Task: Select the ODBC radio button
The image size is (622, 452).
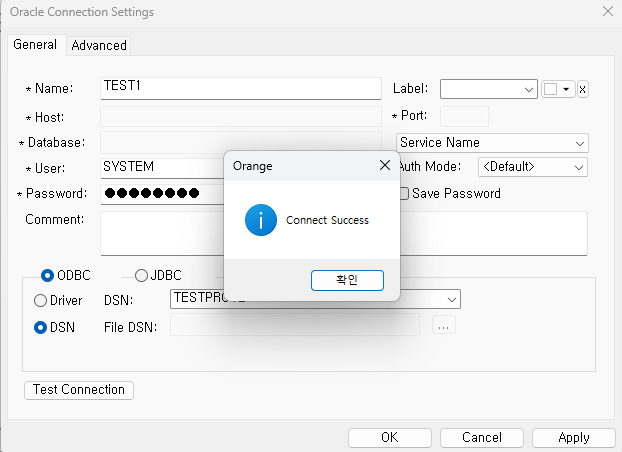Action: click(47, 275)
